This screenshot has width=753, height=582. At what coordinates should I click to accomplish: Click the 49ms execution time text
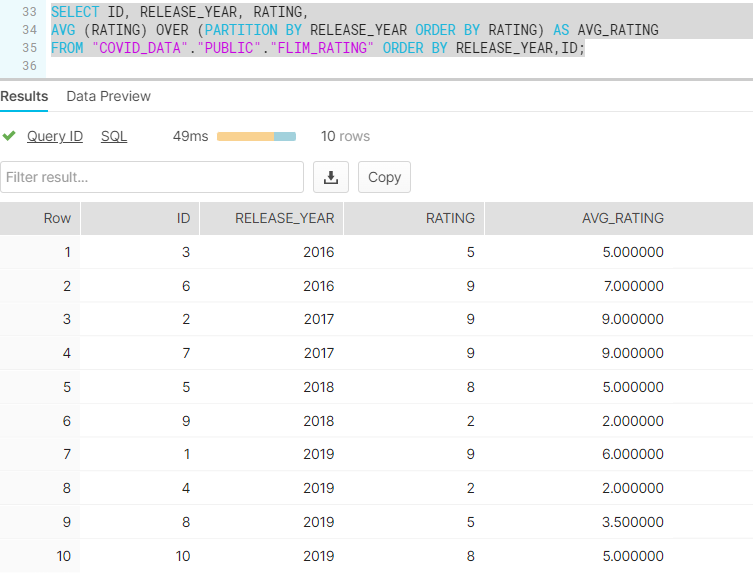tap(190, 136)
